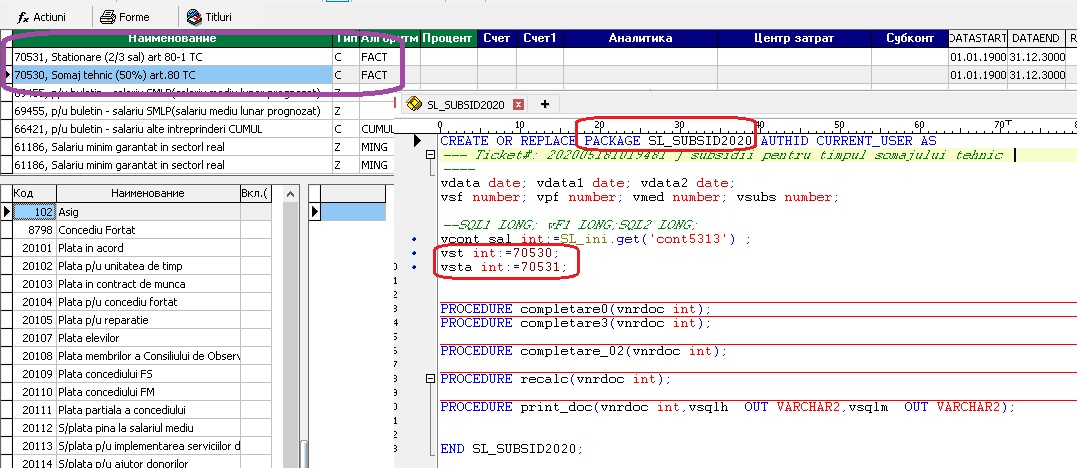Click the Вкл.( header in lower list
The height and width of the screenshot is (468, 1077).
click(x=256, y=194)
